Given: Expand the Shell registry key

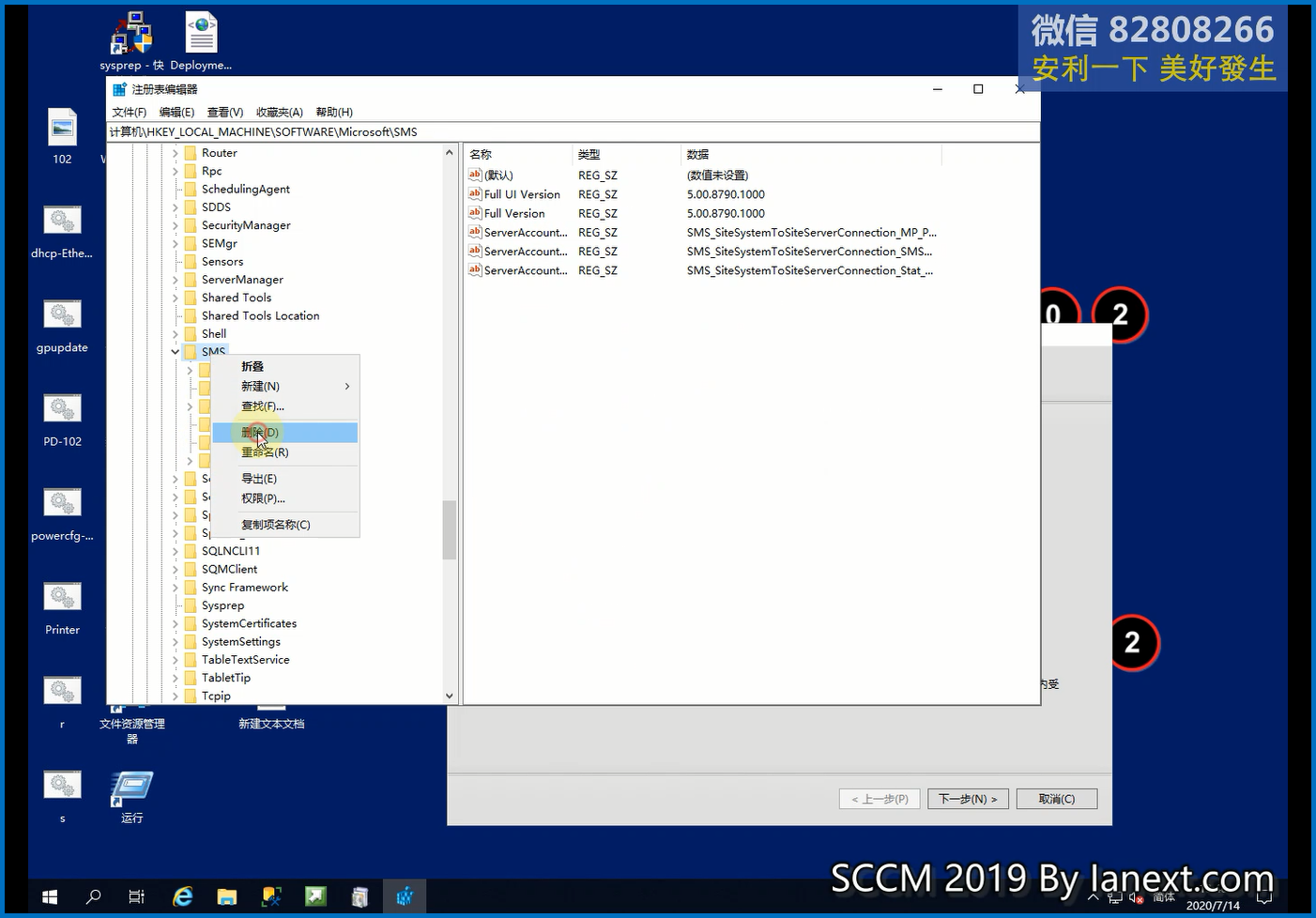Looking at the screenshot, I should [176, 334].
